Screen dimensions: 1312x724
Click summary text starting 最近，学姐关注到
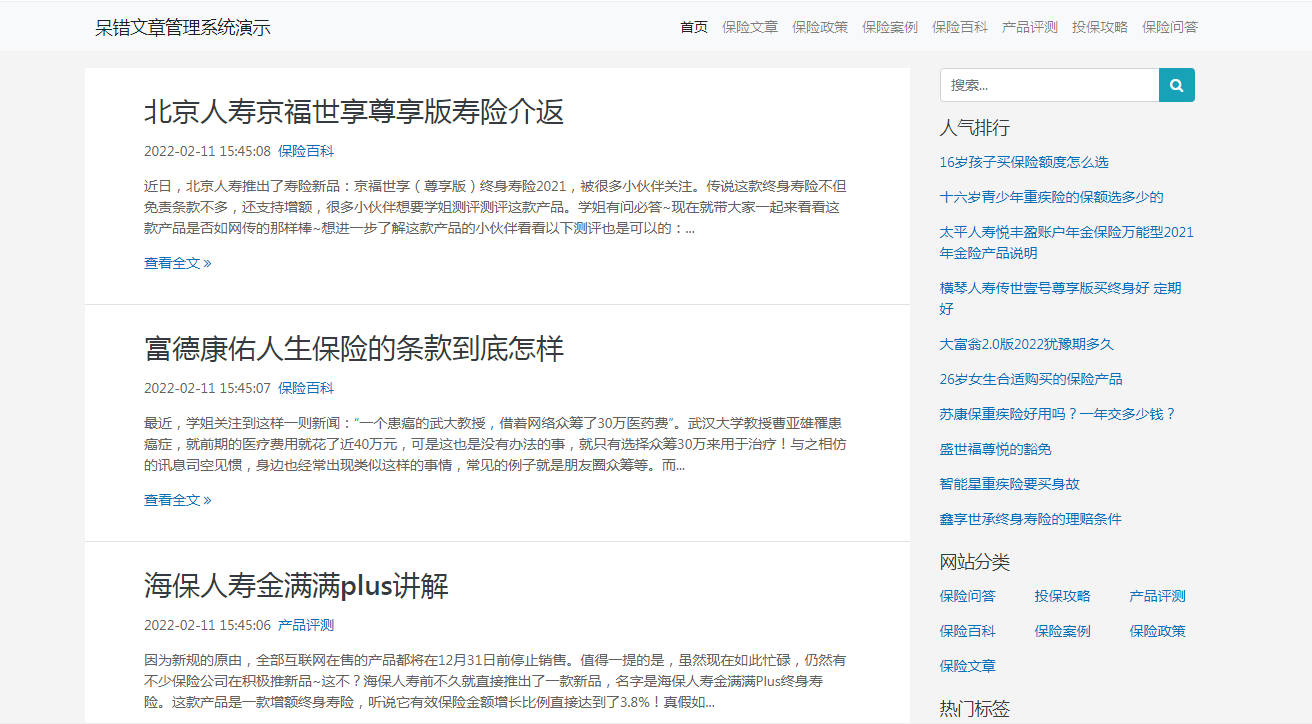[494, 444]
